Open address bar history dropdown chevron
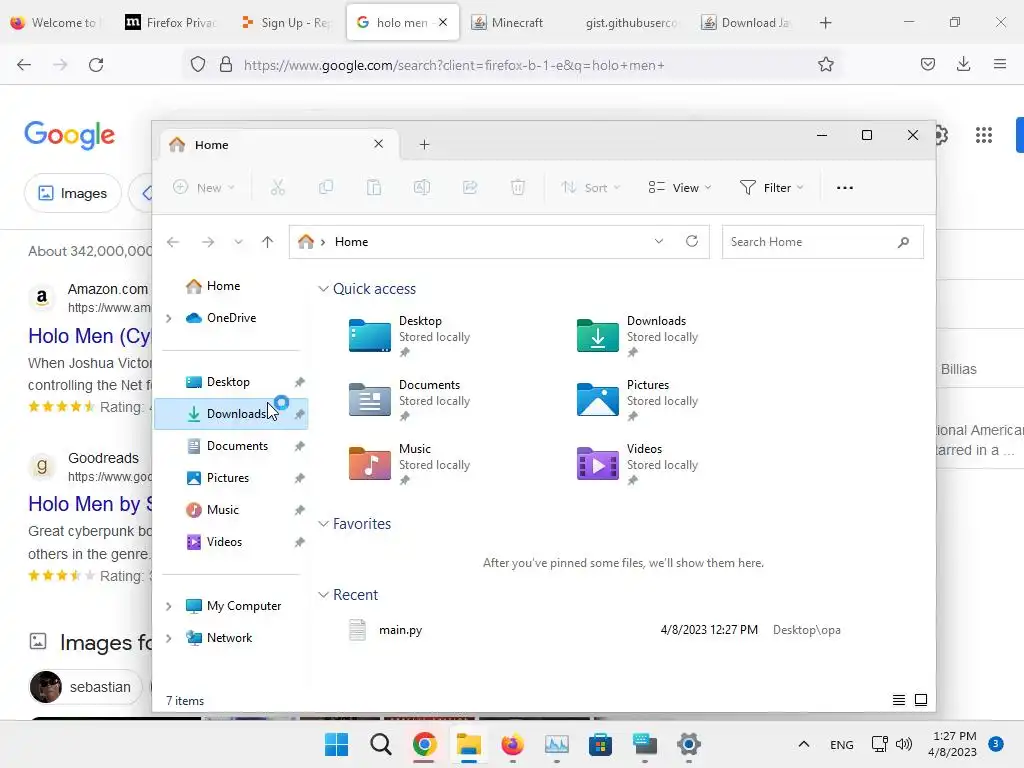Viewport: 1024px width, 768px height. click(659, 241)
